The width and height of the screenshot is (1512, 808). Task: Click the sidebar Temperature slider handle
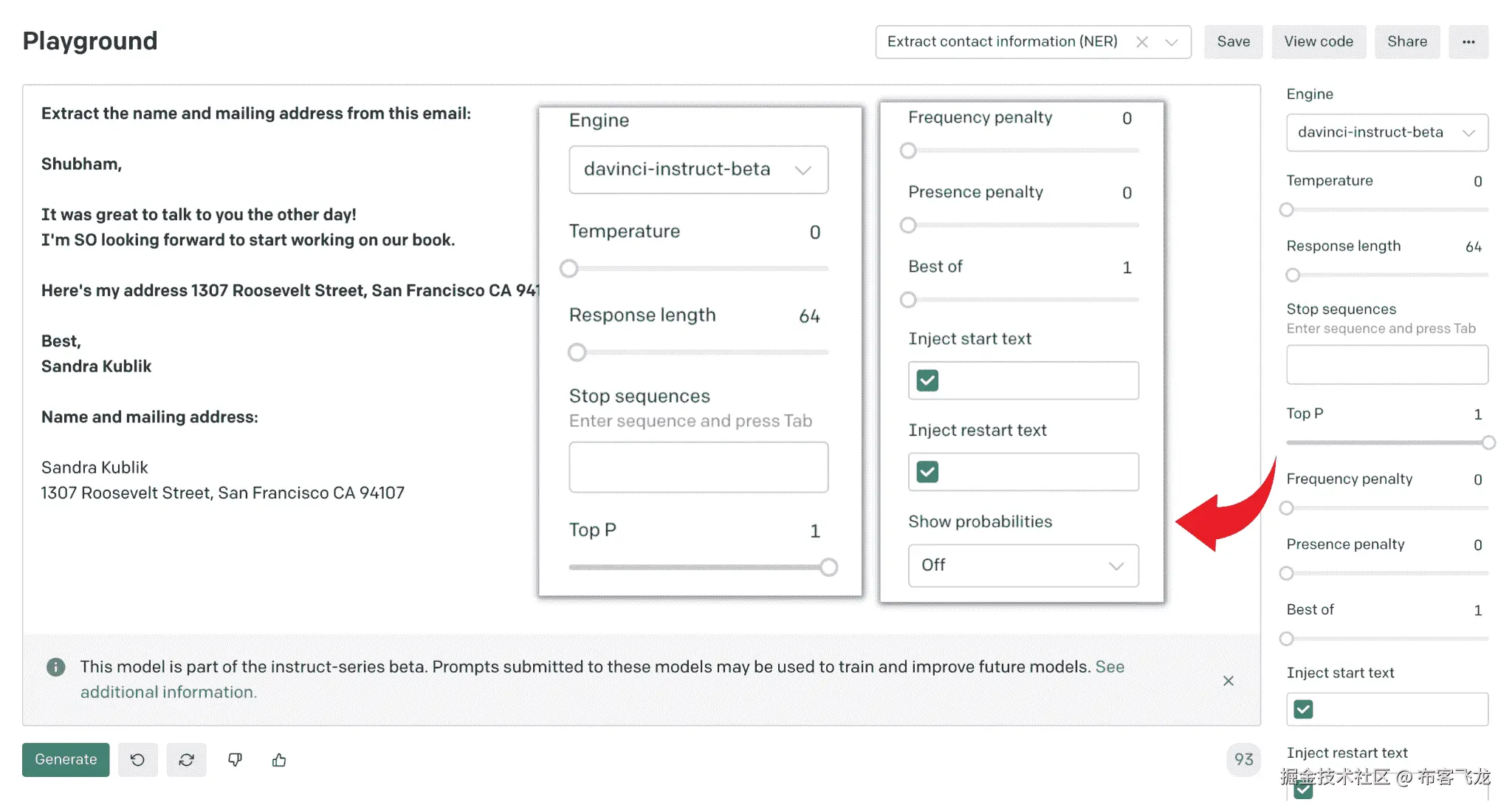pos(1287,210)
